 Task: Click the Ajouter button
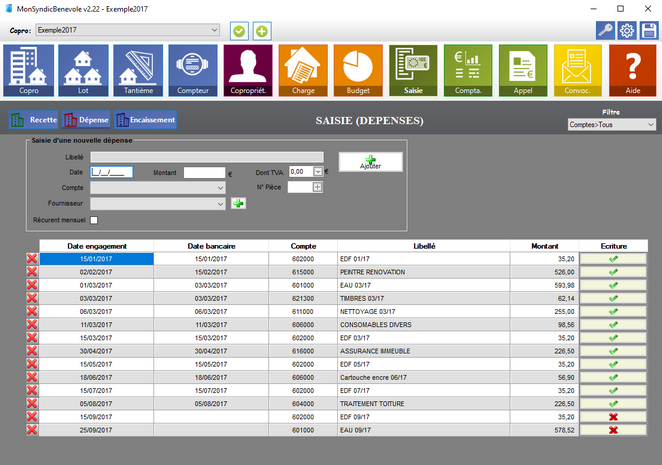click(370, 161)
